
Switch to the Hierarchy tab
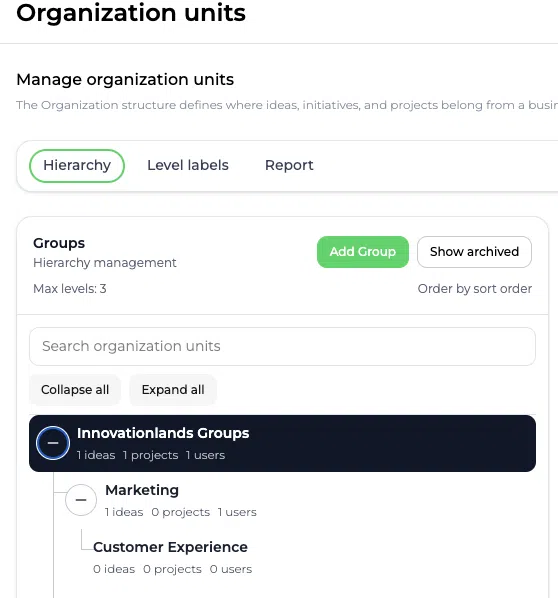[77, 166]
